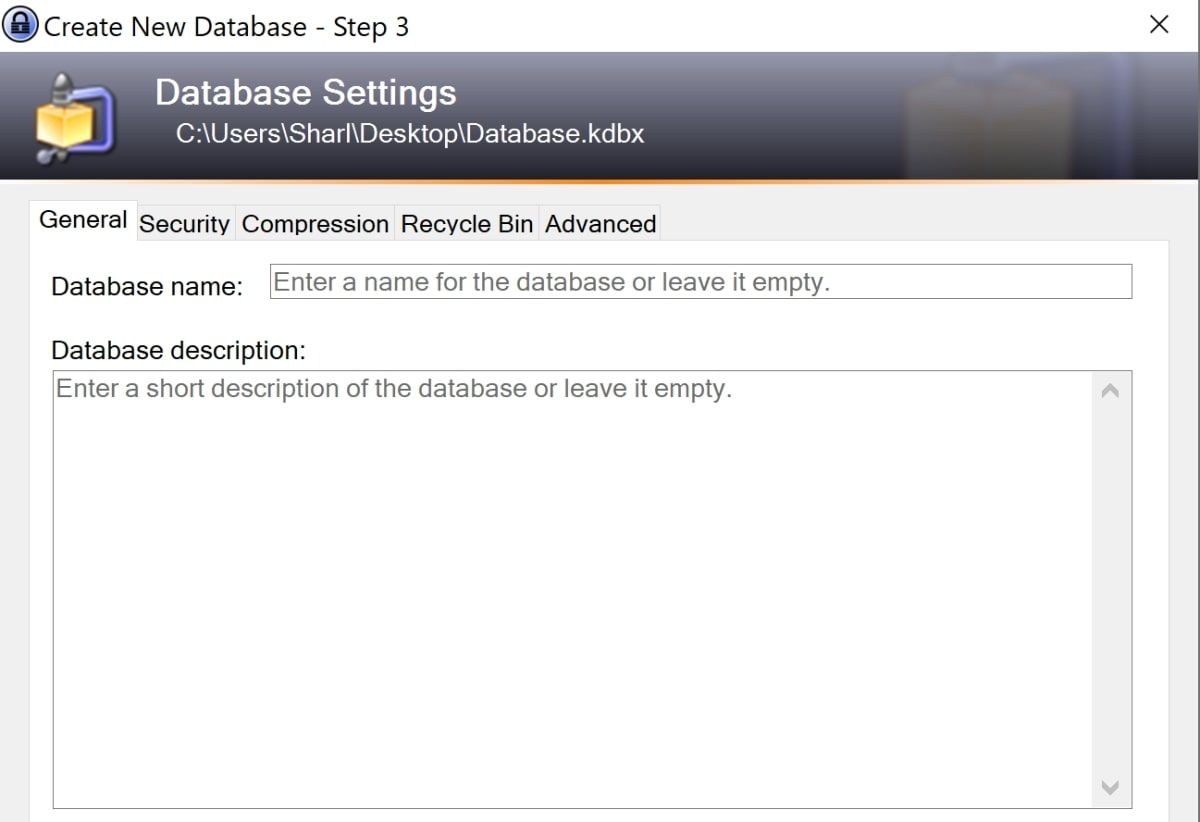The width and height of the screenshot is (1200, 822).
Task: Click the Database name label
Action: [x=145, y=286]
